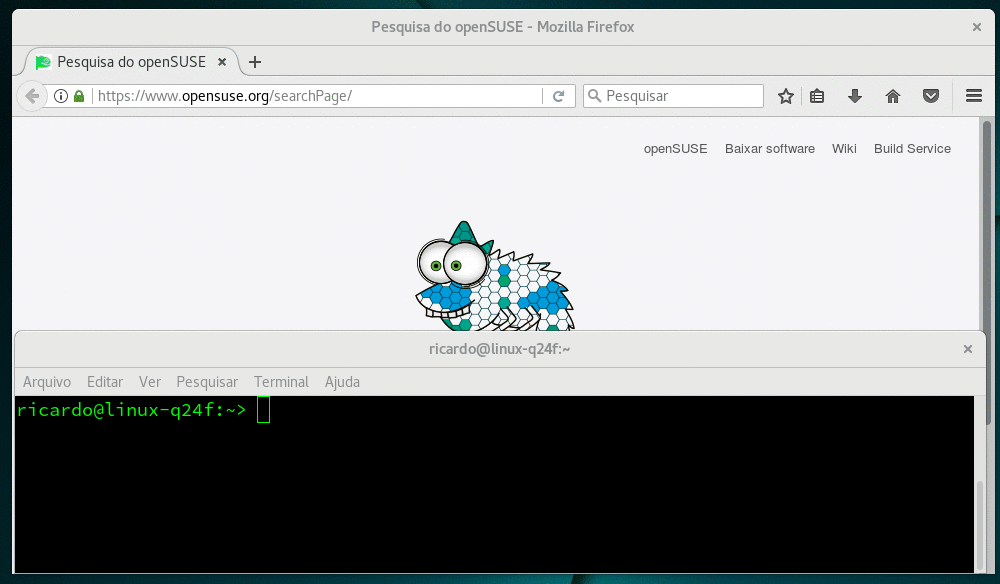Click the openSUSE chameleon mascot image
The width and height of the screenshot is (1000, 584).
[x=495, y=276]
